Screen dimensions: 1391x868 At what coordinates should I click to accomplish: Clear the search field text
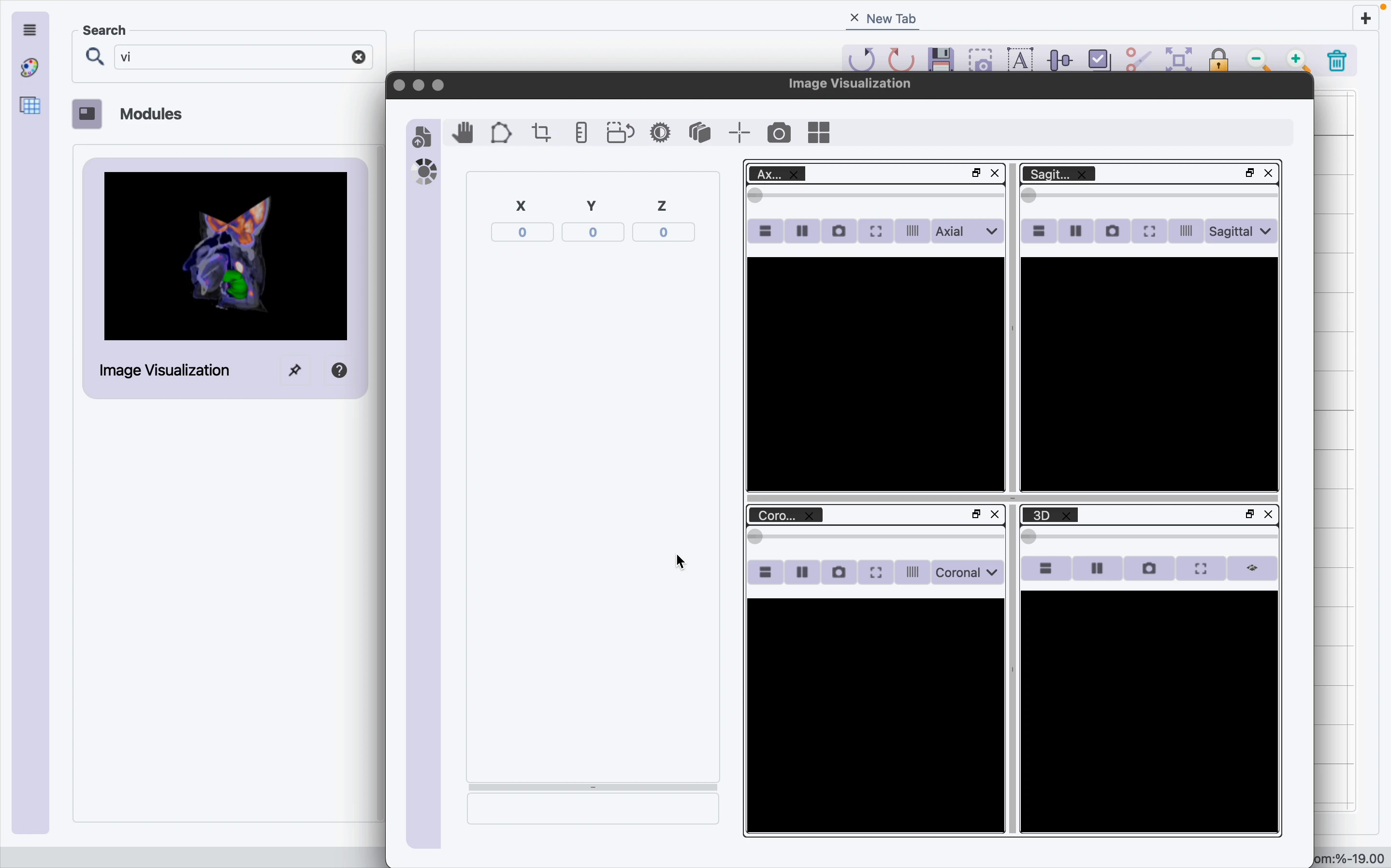[359, 58]
